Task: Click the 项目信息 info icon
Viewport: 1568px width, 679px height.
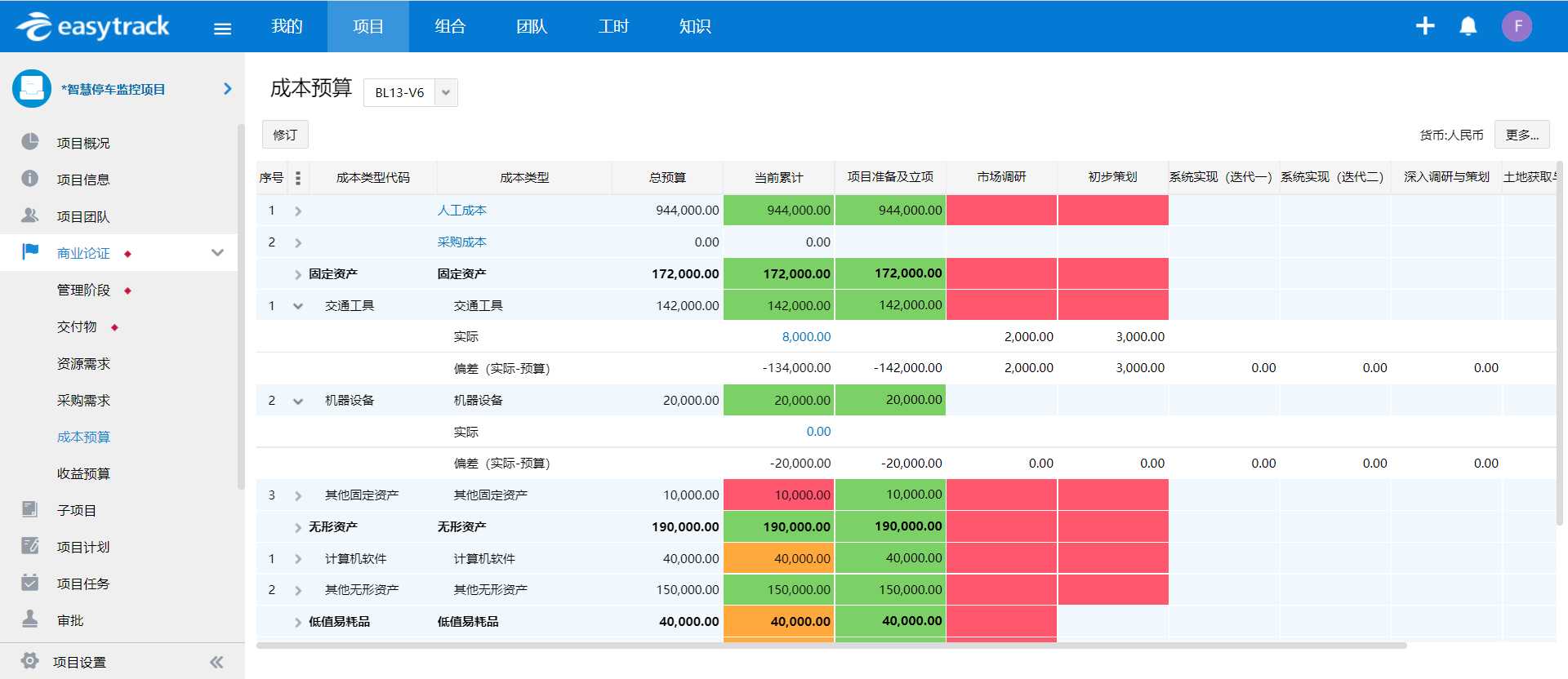Action: 30,179
